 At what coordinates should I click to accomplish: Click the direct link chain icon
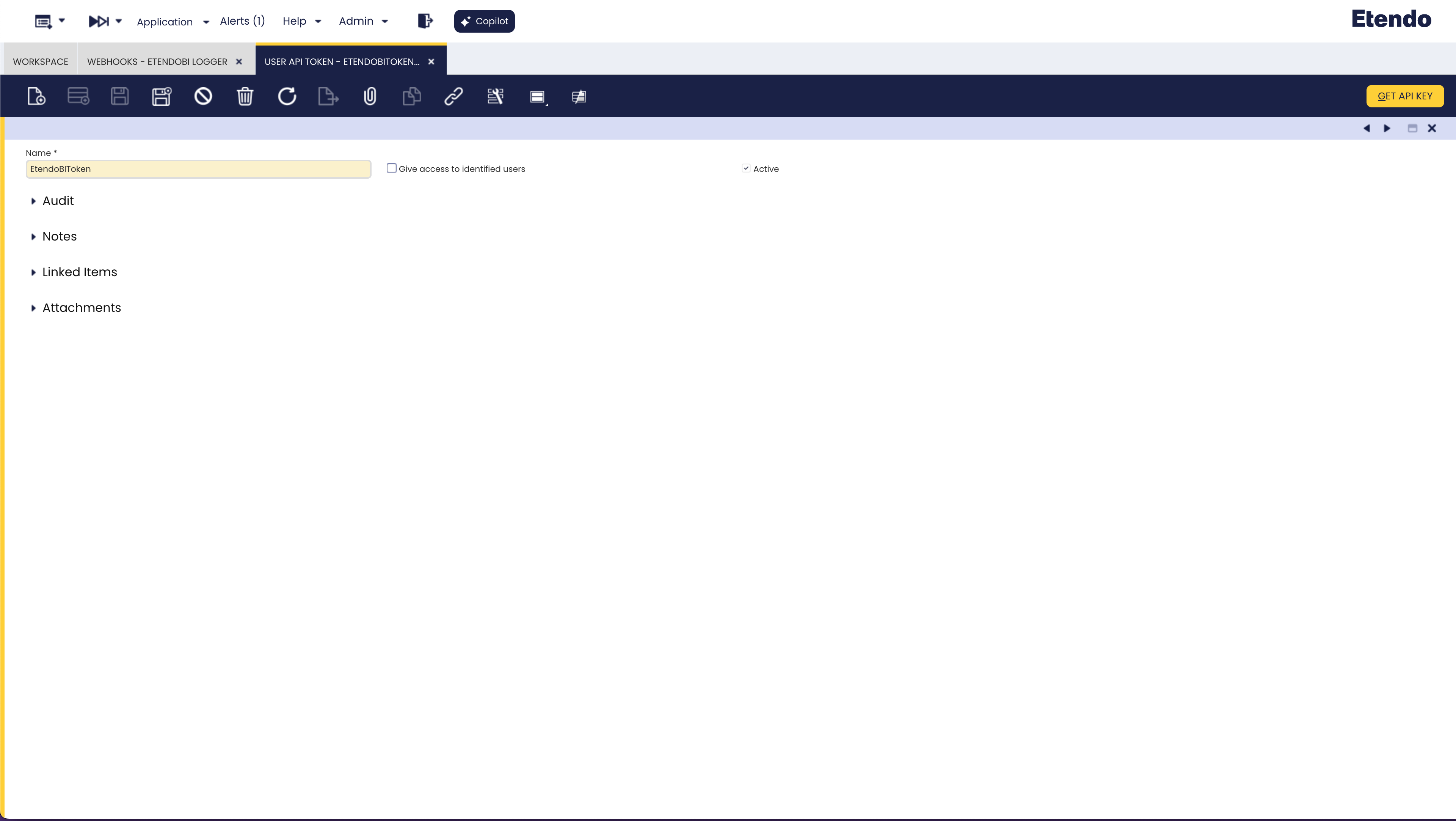453,96
